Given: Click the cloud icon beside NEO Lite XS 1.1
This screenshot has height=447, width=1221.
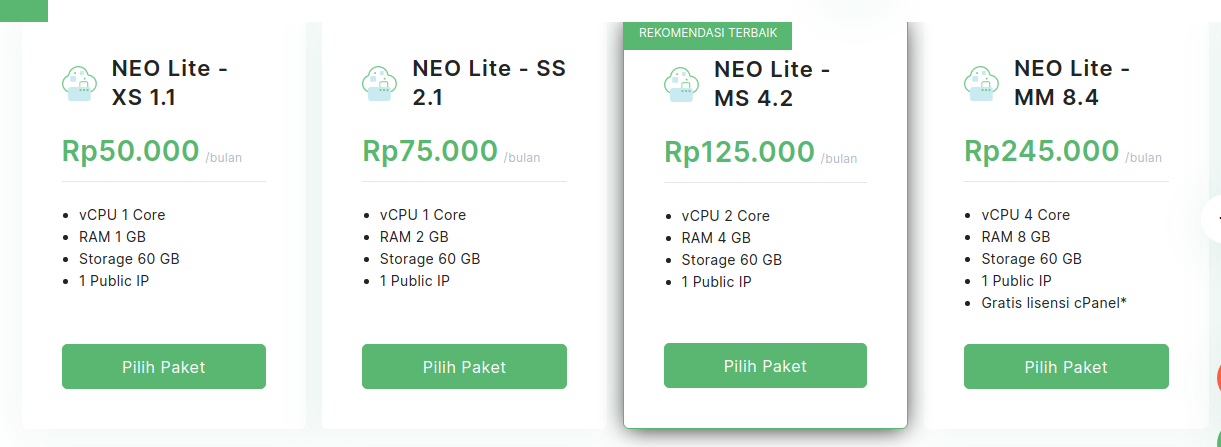Looking at the screenshot, I should coord(80,84).
